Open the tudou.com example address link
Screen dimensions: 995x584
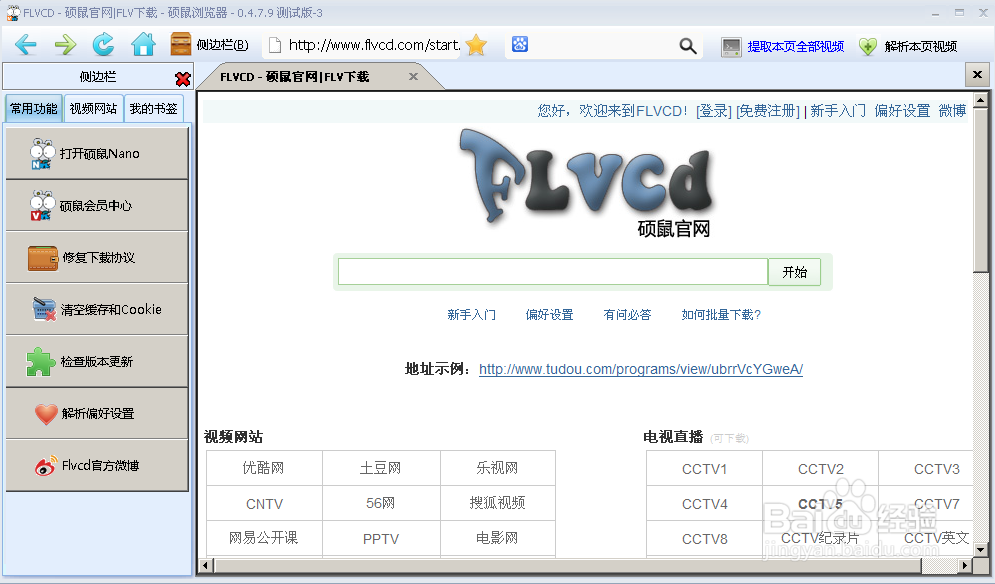coord(641,369)
